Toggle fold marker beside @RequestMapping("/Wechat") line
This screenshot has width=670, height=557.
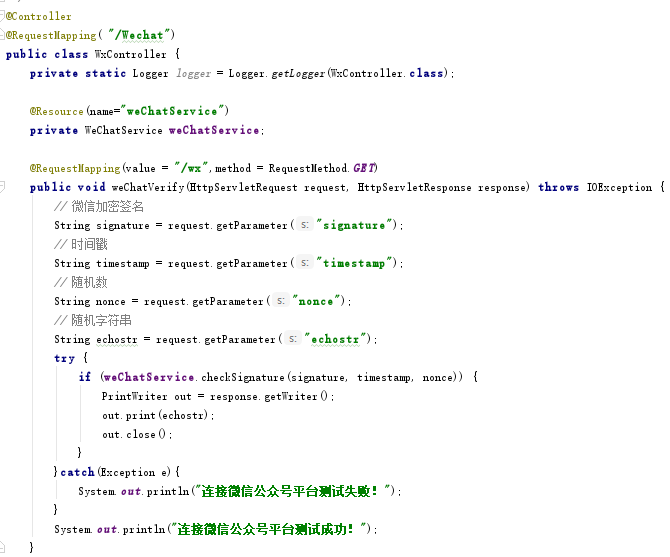point(3,36)
